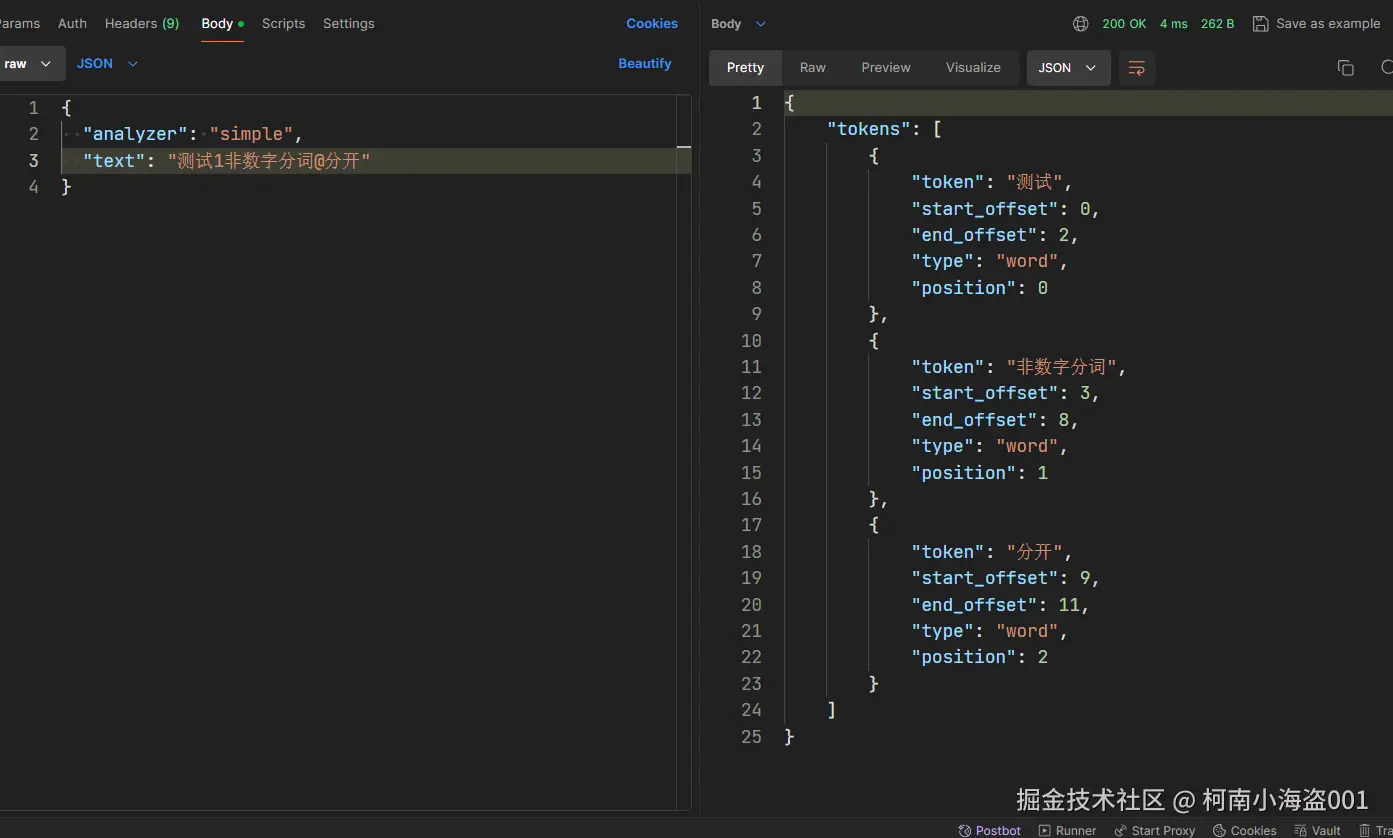Click the 4 ms response time

pos(1174,23)
